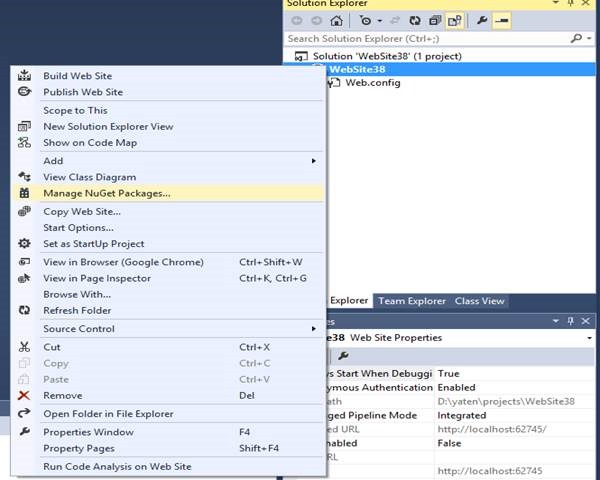The height and width of the screenshot is (480, 600).
Task: Switch to the Team Explorer tab
Action: tap(412, 301)
